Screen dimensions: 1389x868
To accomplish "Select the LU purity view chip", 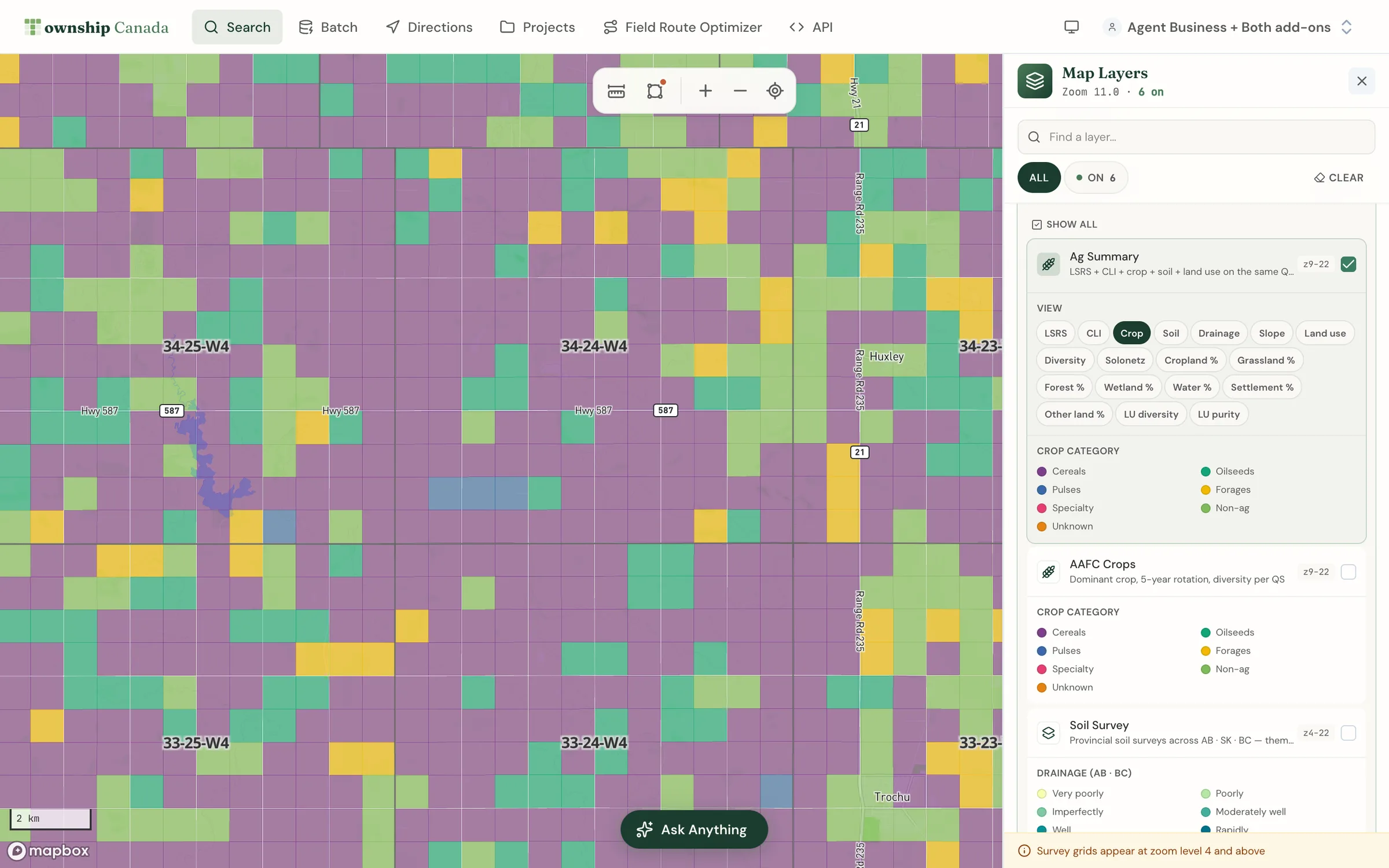I will point(1218,414).
